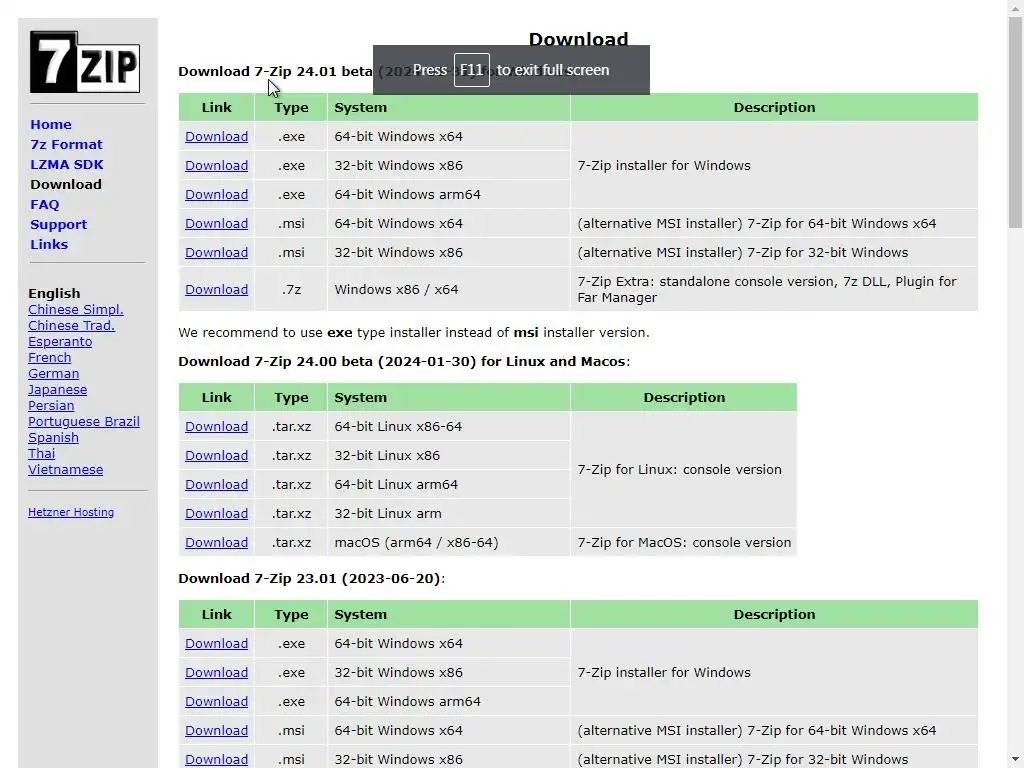Screen dimensions: 1024x768
Task: Click the scrollbar down arrow
Action: pos(1016,761)
